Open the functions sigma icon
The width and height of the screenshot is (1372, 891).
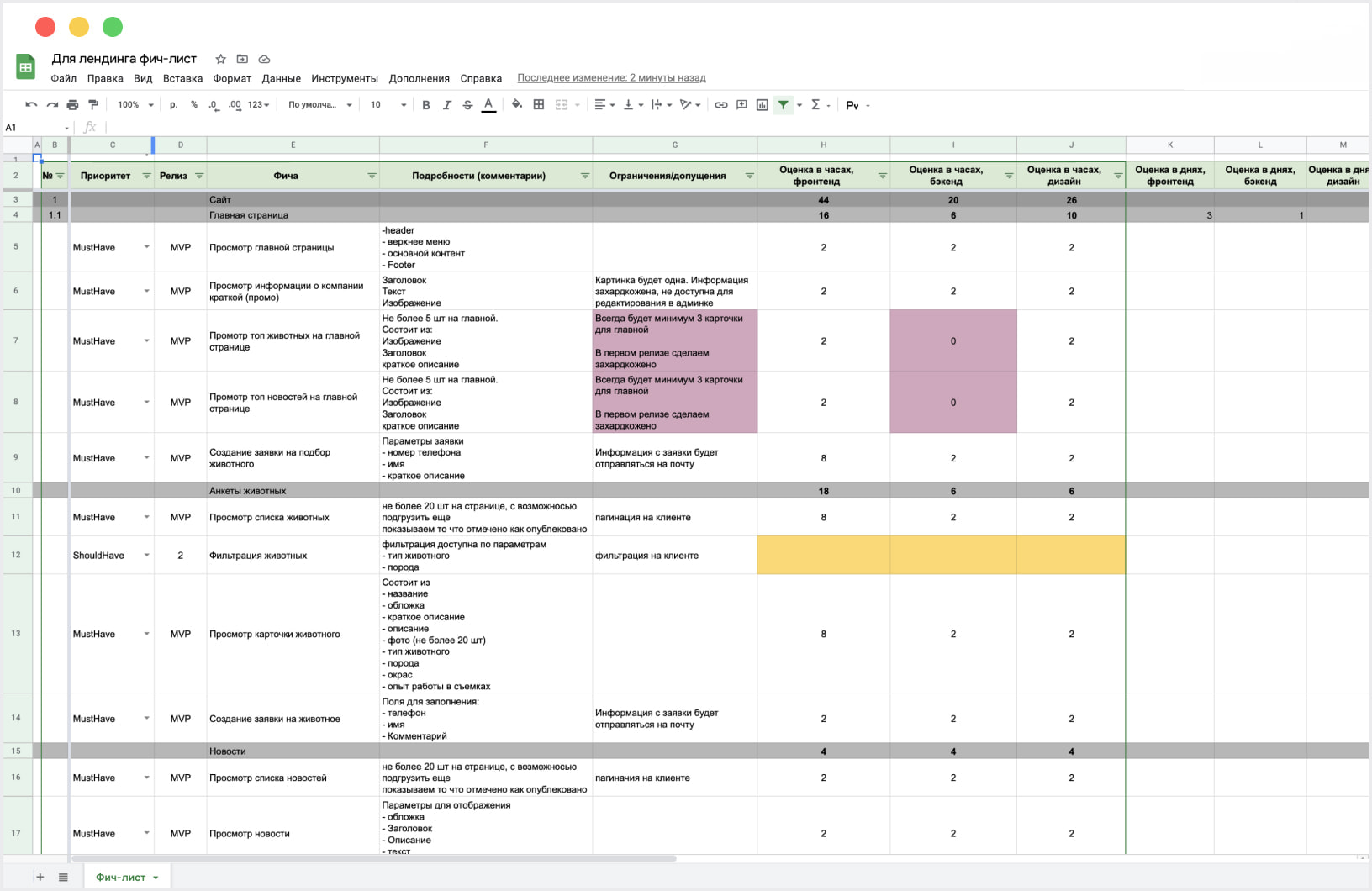click(815, 105)
